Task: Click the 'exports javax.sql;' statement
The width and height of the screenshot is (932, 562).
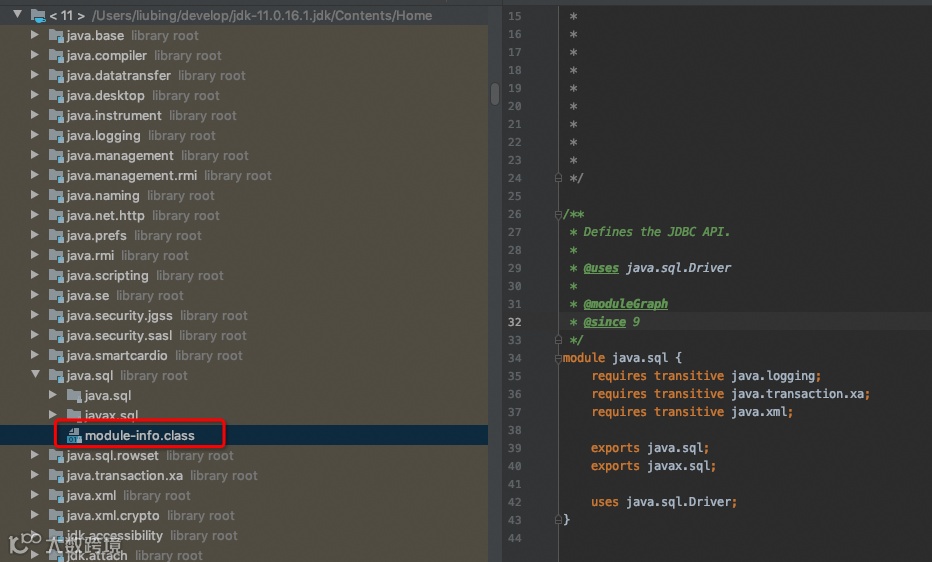Action: [x=653, y=466]
